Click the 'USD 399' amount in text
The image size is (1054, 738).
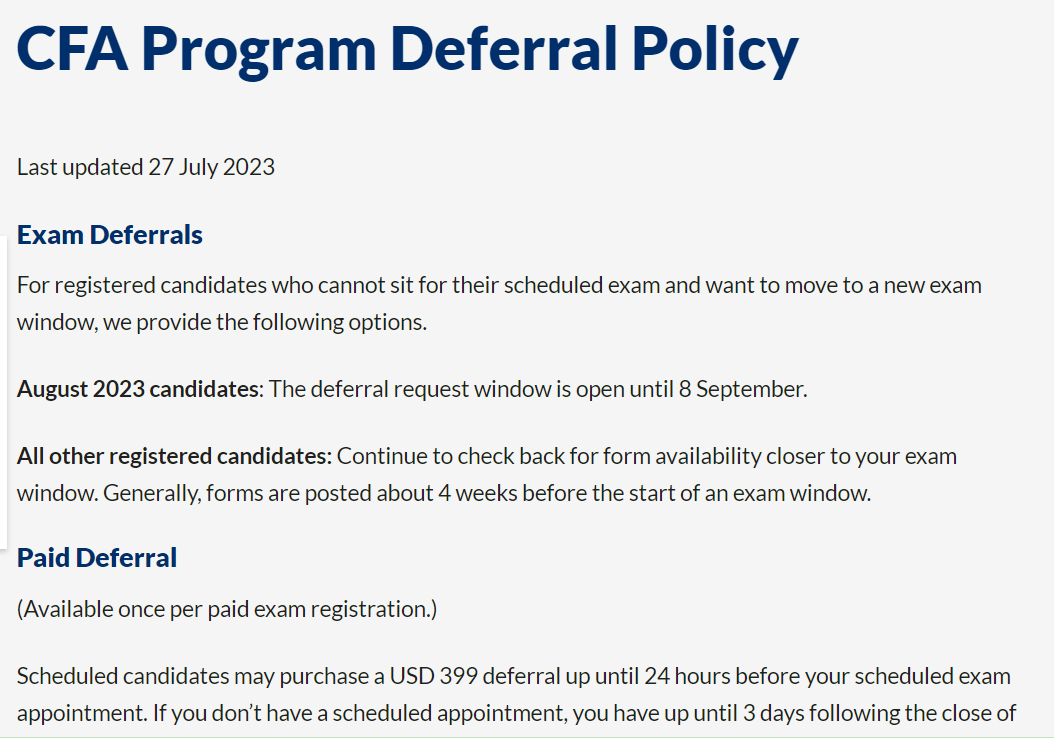(x=434, y=676)
